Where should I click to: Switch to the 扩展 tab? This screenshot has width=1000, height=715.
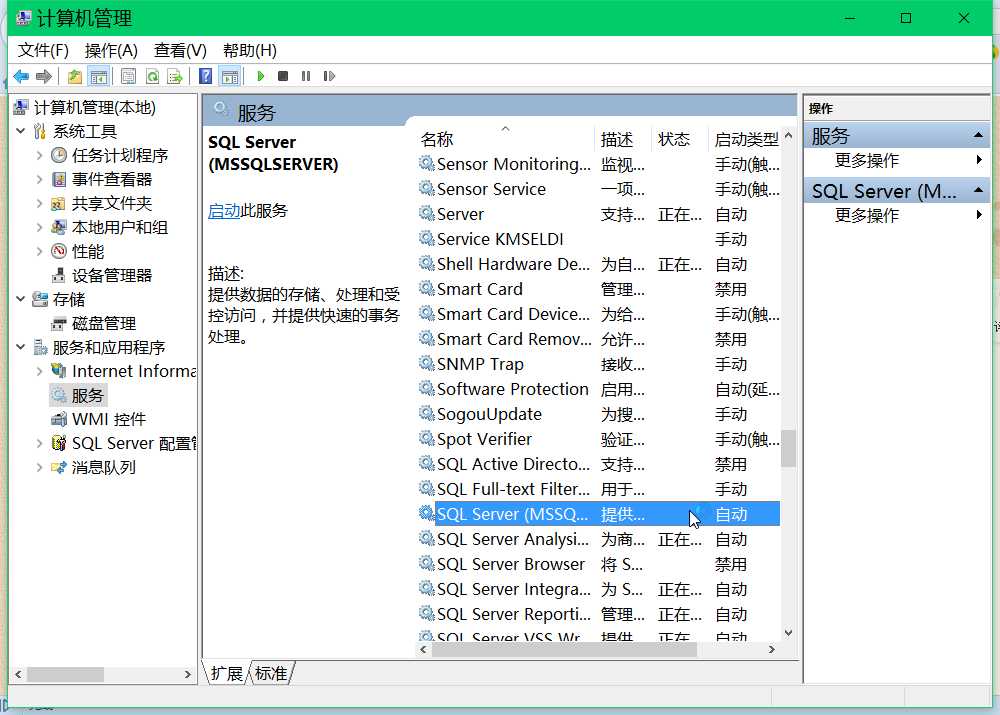pos(226,674)
